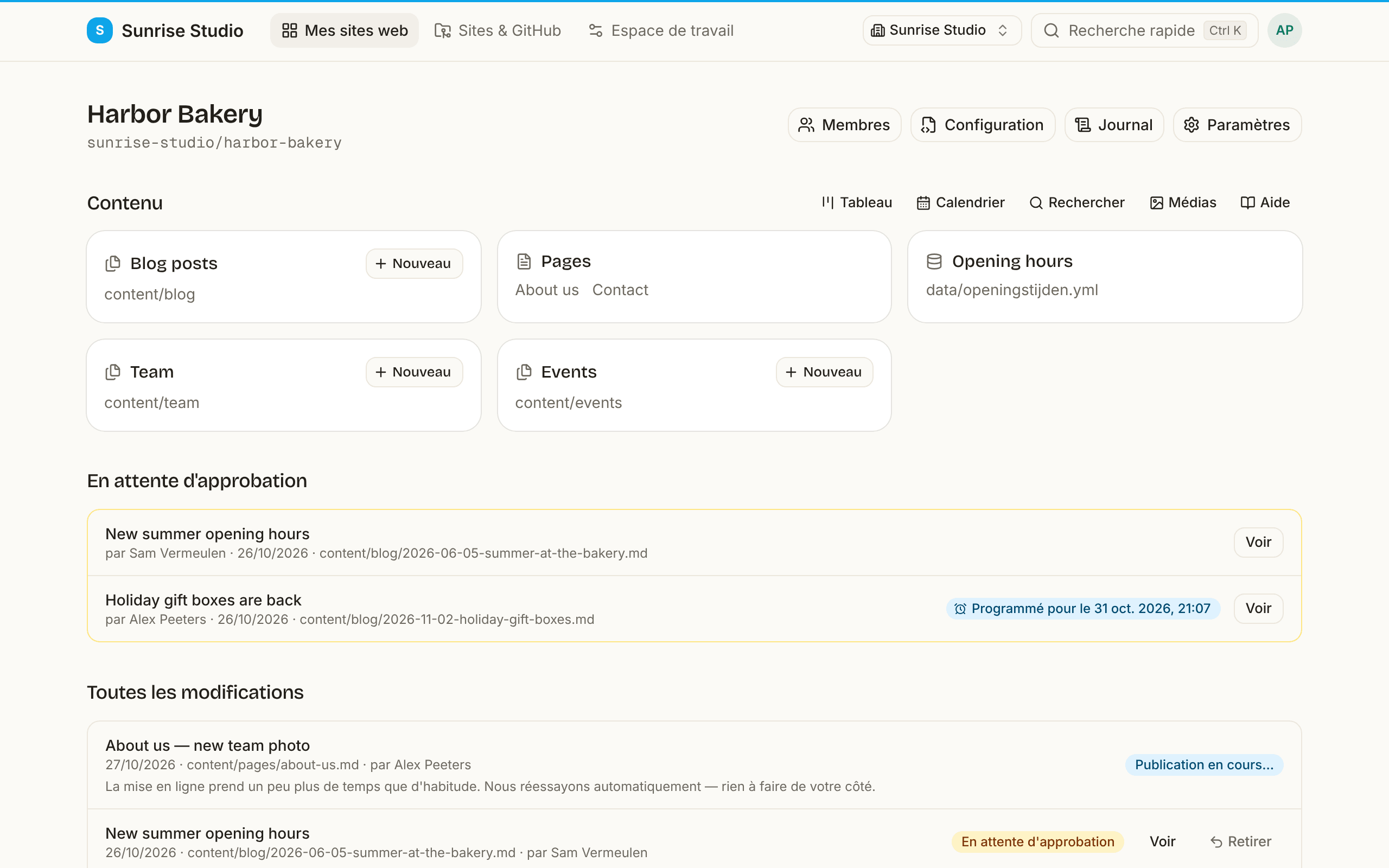This screenshot has height=868, width=1389.
Task: Open Membres for Harbor Bakery
Action: pos(844,125)
